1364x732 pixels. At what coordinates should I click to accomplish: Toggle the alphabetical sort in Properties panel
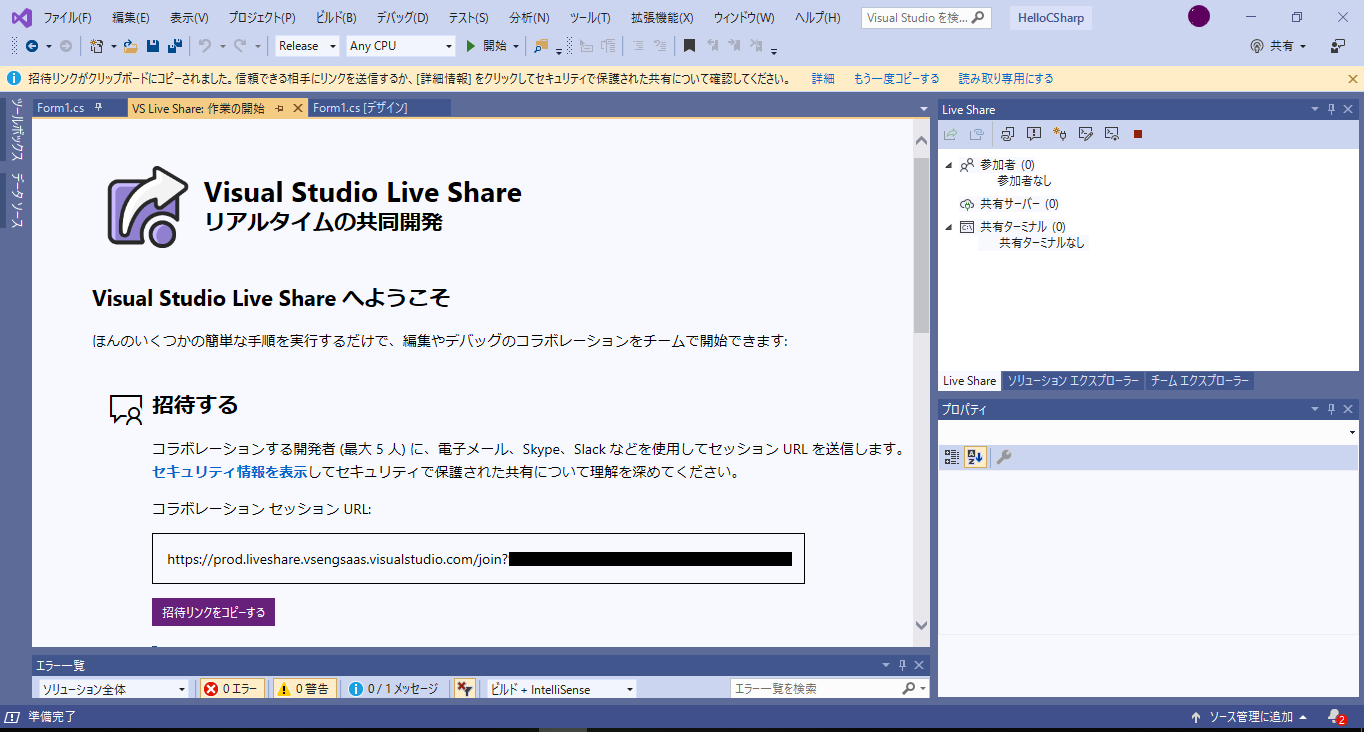(976, 457)
